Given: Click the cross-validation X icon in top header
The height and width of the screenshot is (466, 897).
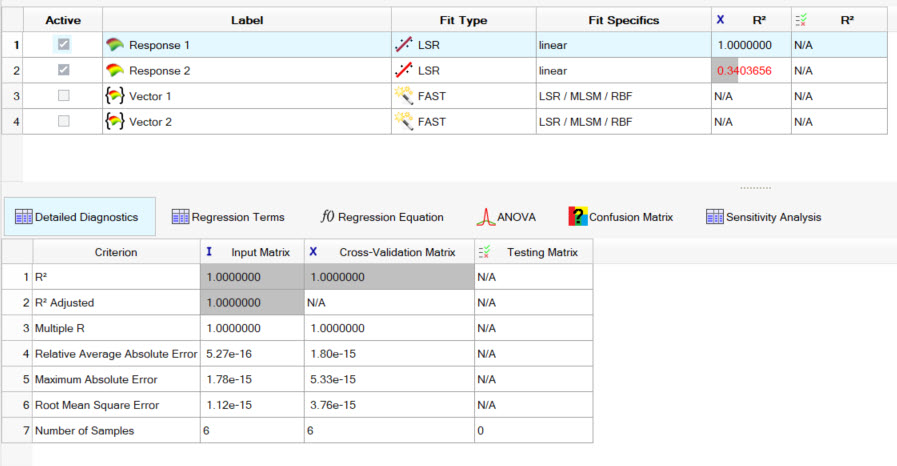Looking at the screenshot, I should click(x=720, y=19).
